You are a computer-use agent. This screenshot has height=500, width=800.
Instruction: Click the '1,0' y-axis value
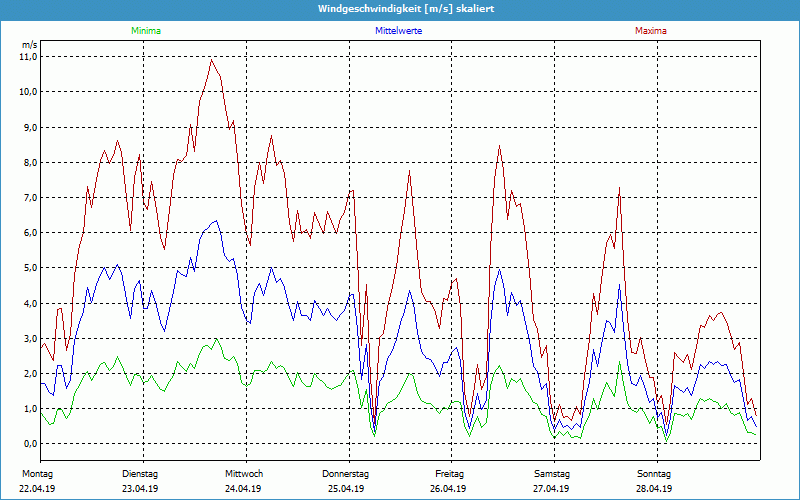pos(31,409)
